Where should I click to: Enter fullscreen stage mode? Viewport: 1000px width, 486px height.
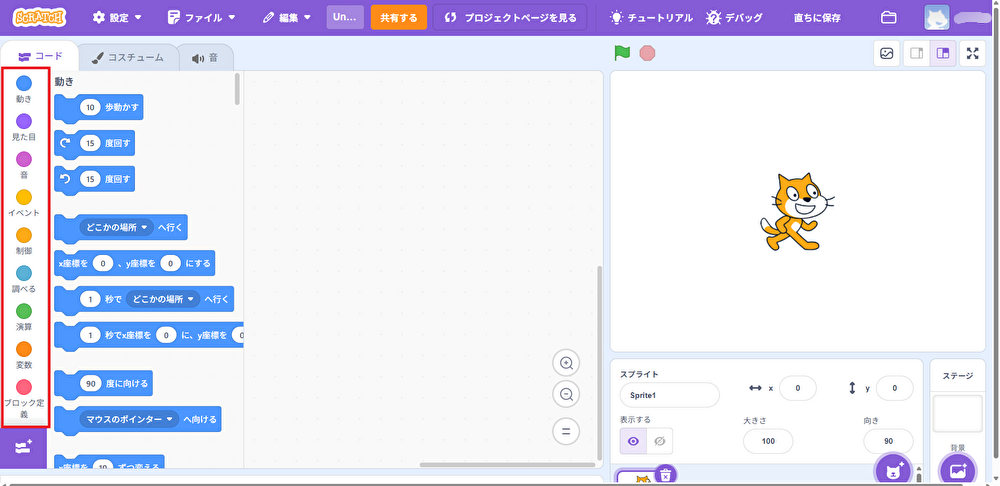pos(972,54)
